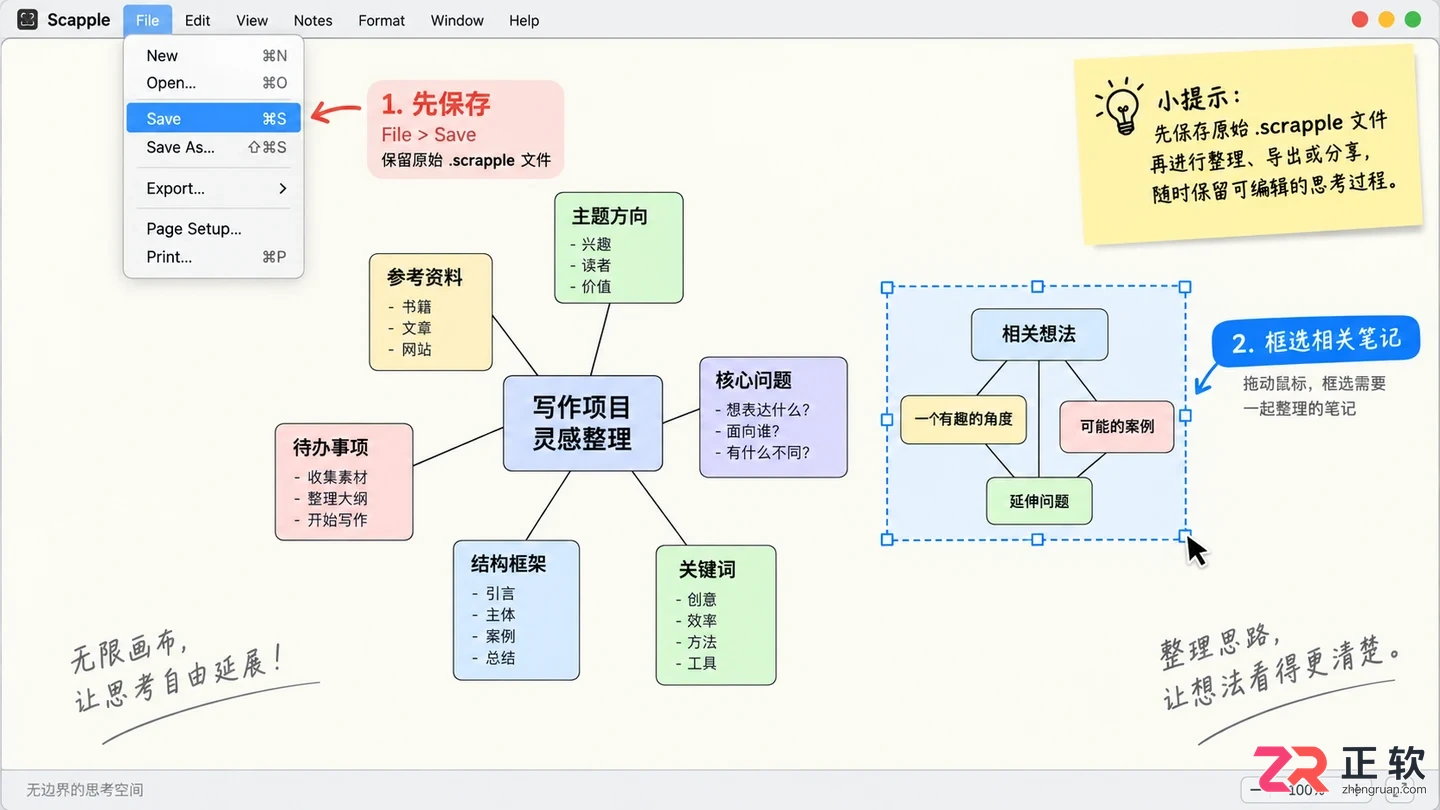
Task: Select the purple 核心问题 note
Action: 773,417
